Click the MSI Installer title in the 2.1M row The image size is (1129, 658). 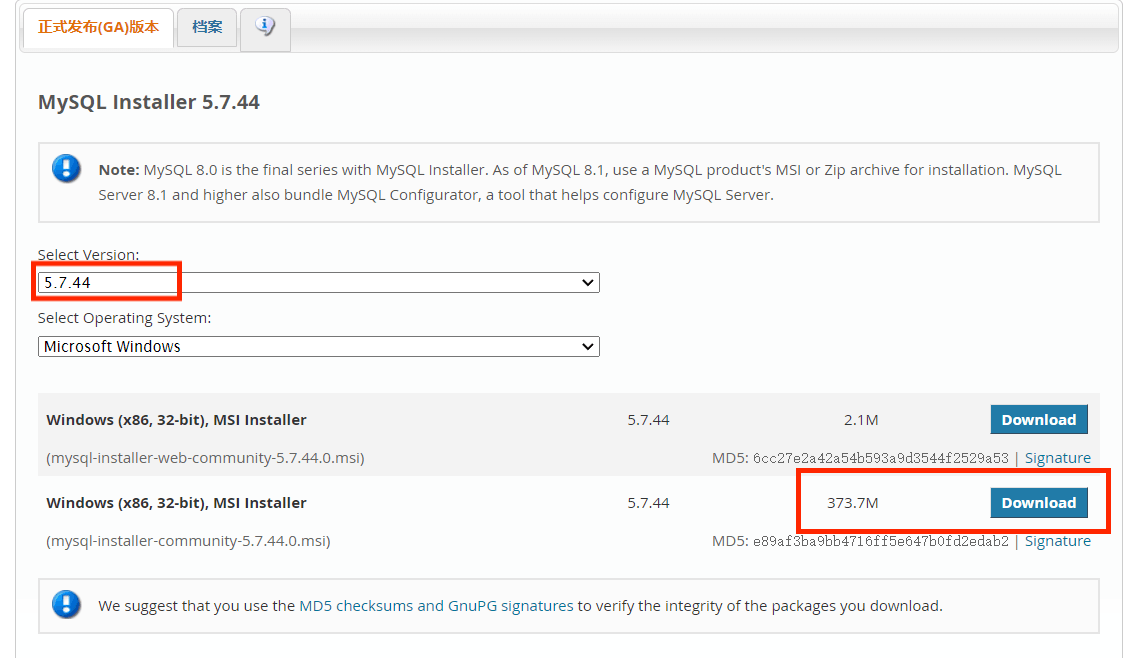[176, 420]
